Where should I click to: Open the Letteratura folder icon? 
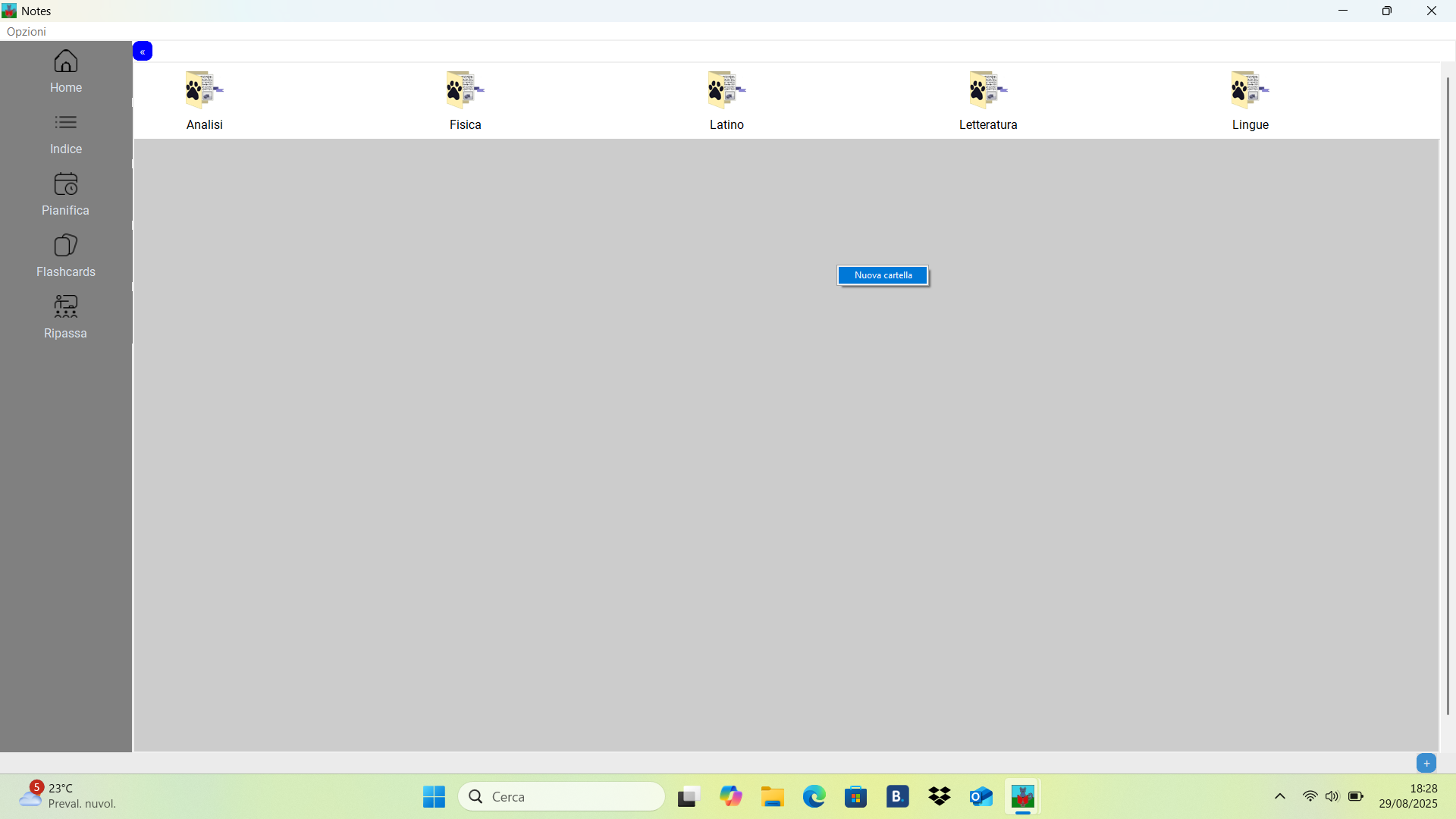988,90
